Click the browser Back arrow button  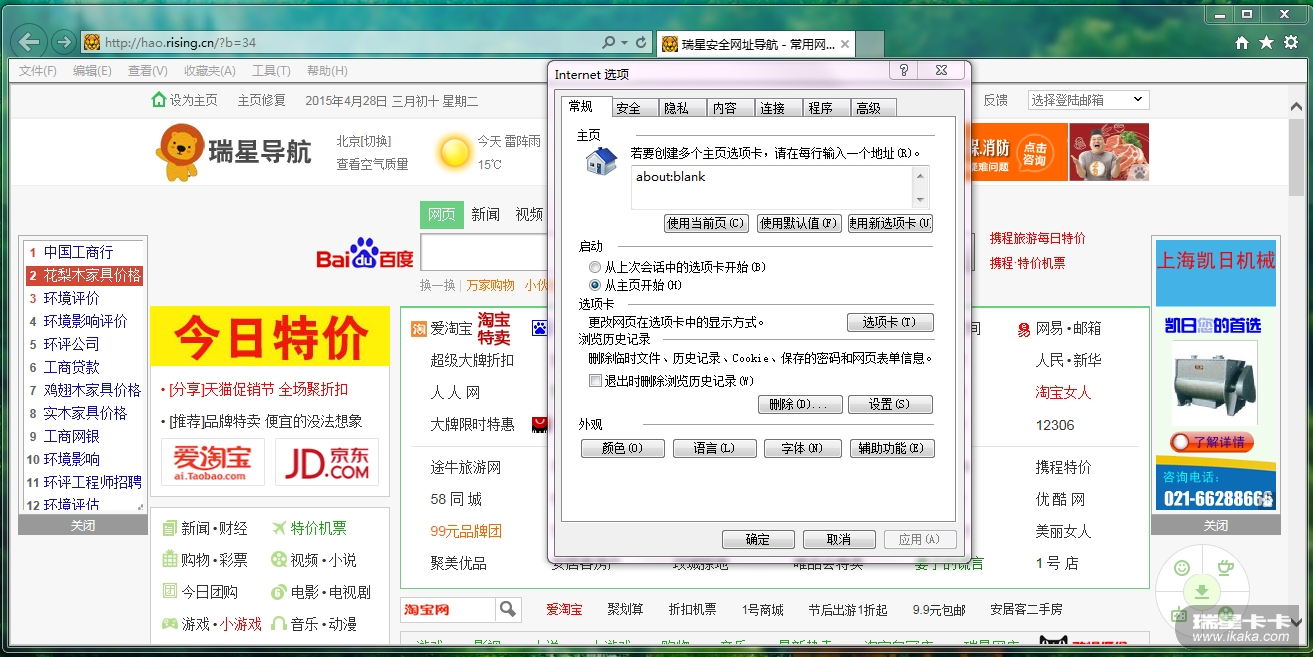[x=31, y=42]
